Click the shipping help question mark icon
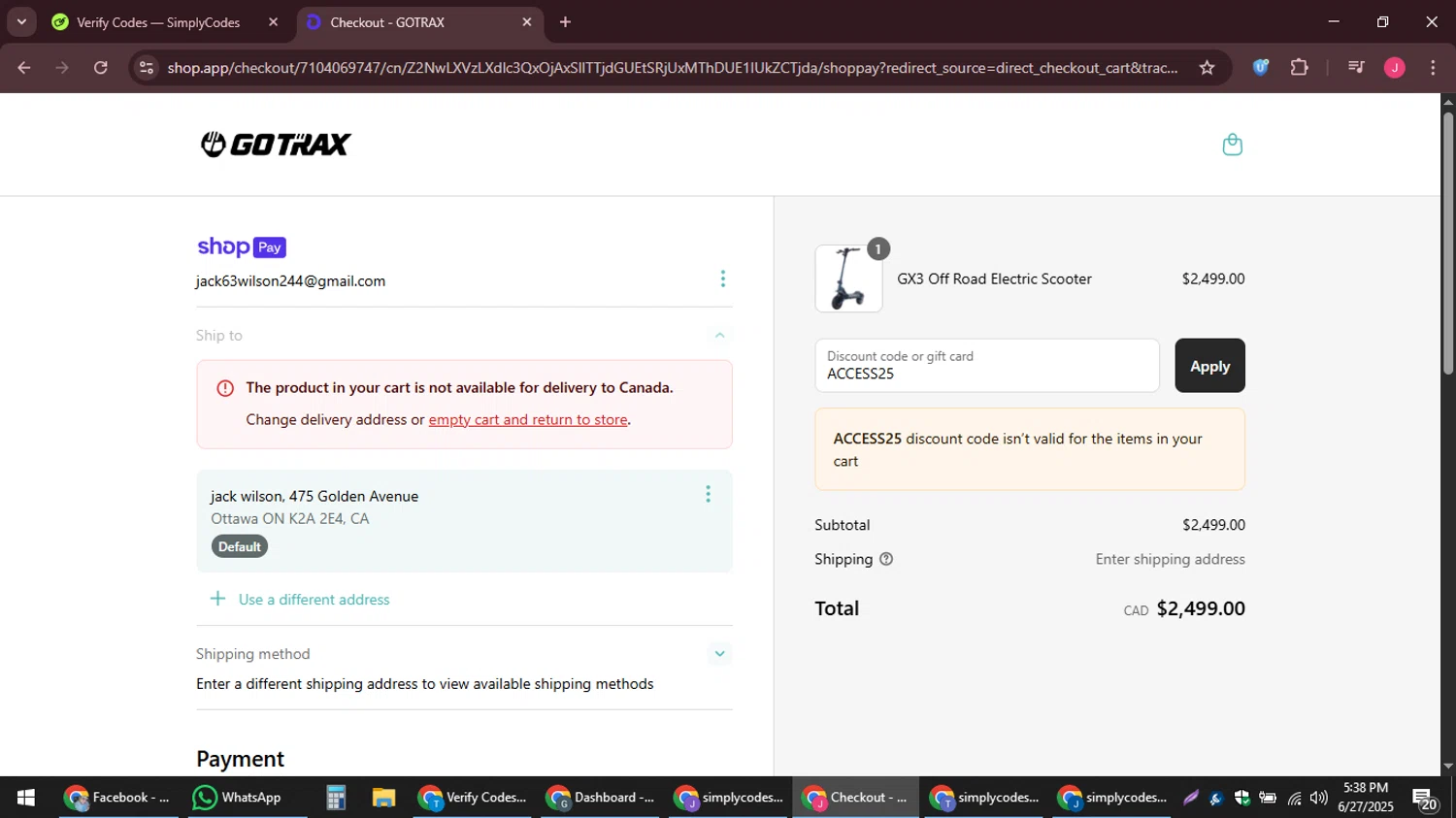This screenshot has height=818, width=1456. tap(885, 560)
